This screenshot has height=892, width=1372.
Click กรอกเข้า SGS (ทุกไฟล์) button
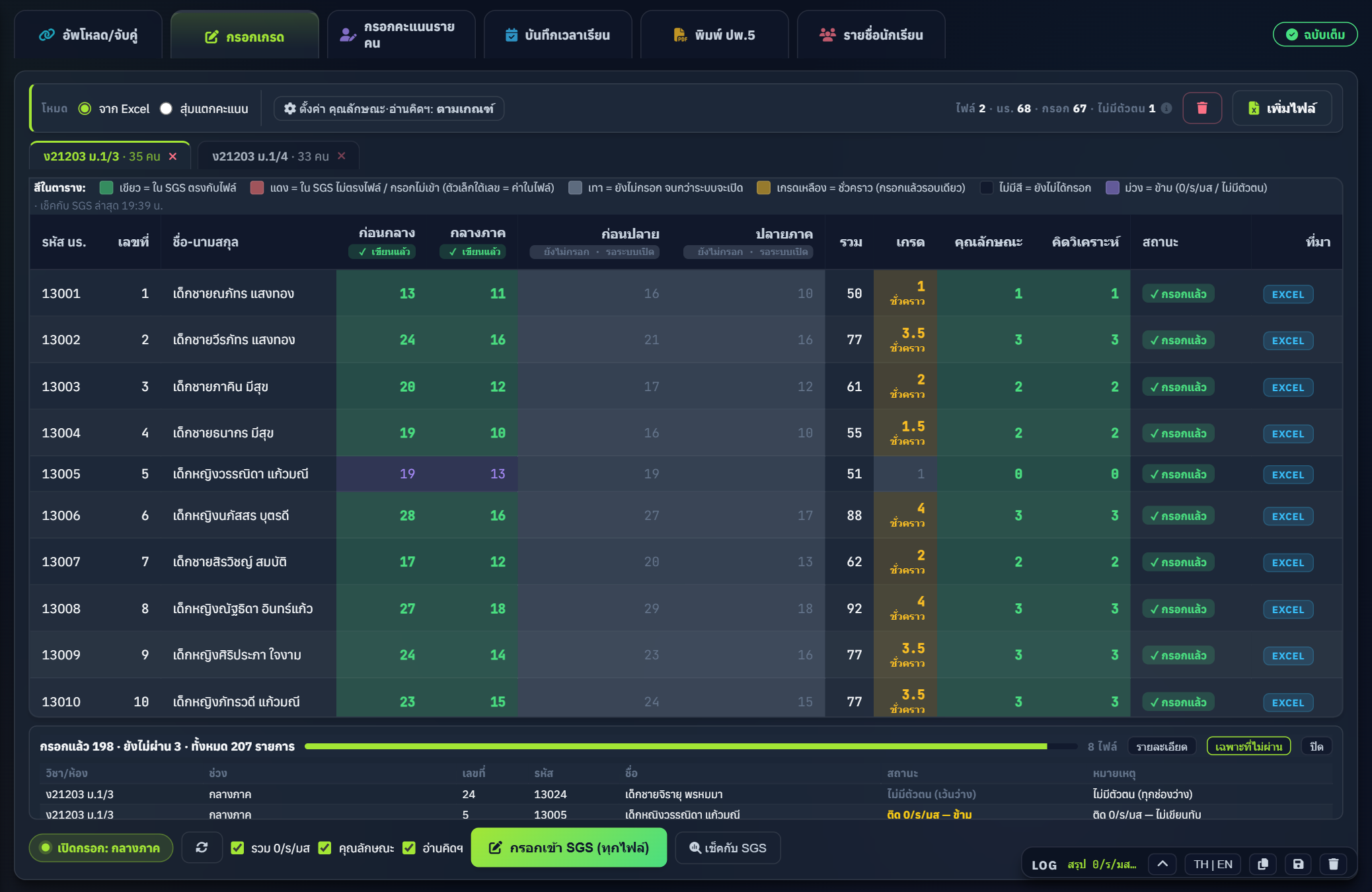pos(568,847)
